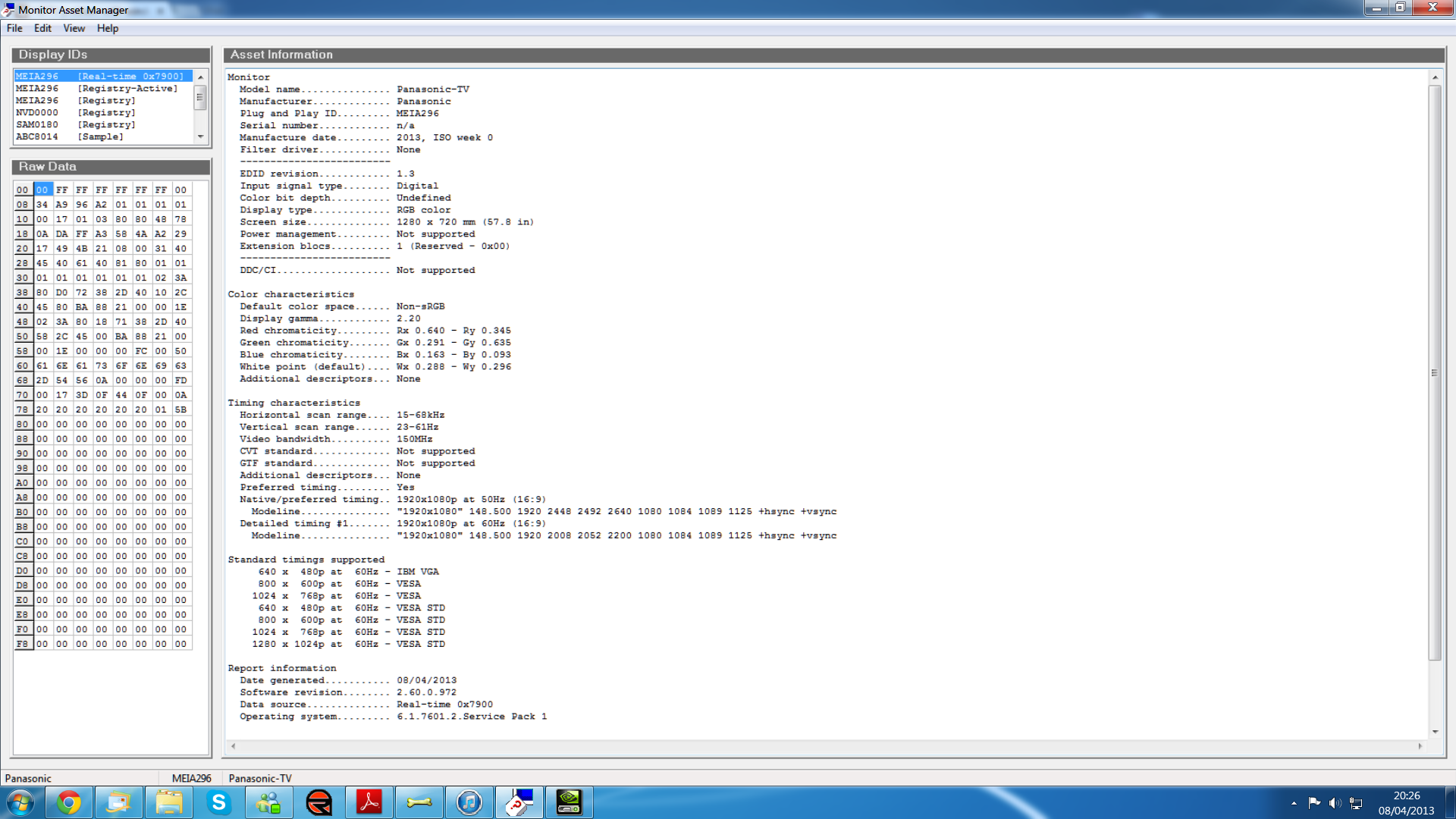Open the volume control tray icon

(x=1335, y=803)
